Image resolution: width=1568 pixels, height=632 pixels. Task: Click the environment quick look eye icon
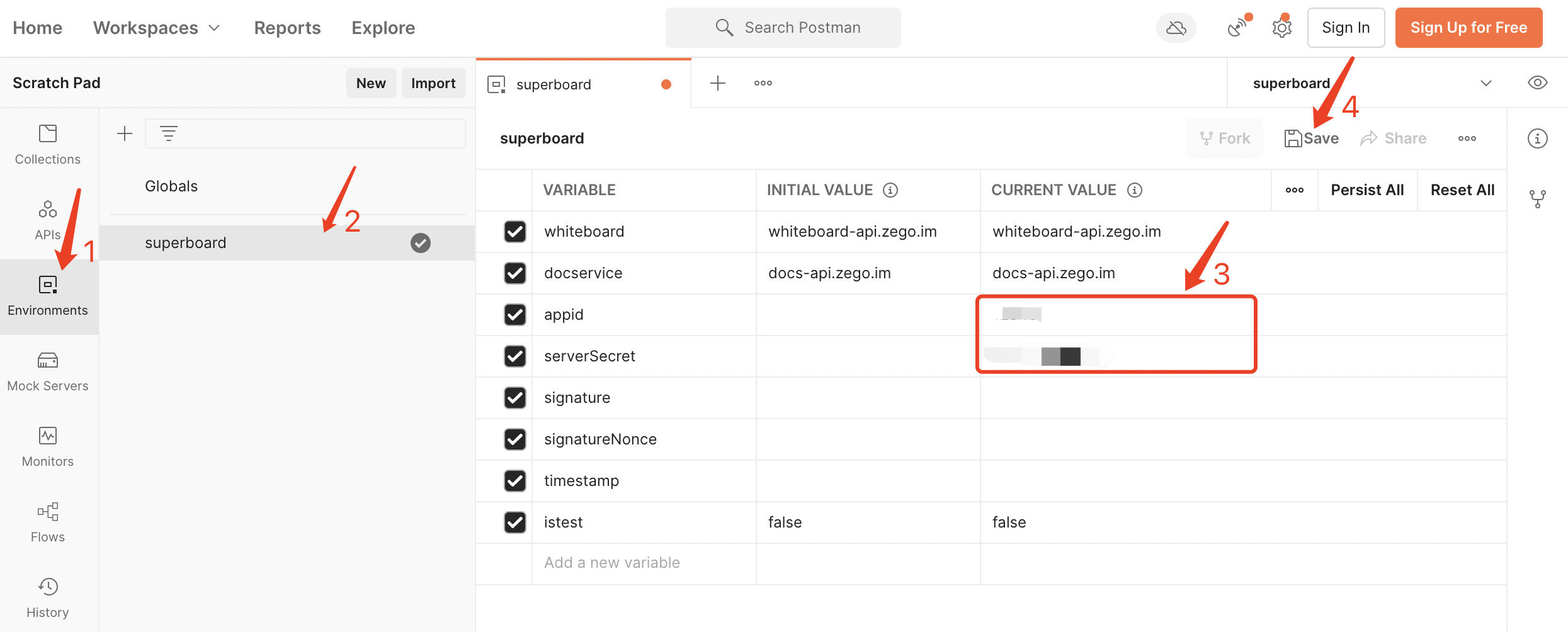[1538, 83]
